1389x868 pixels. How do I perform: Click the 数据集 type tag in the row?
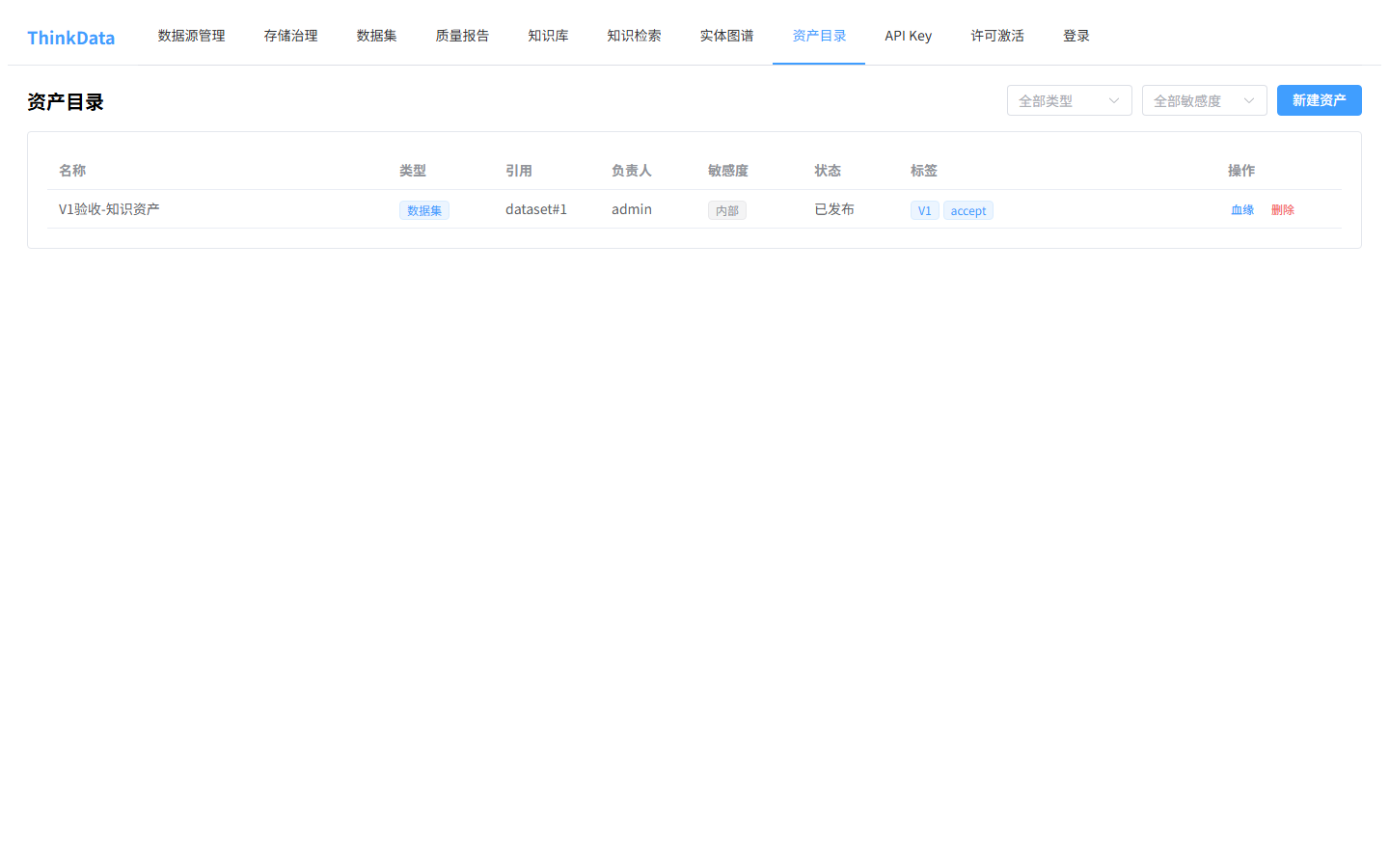coord(424,210)
